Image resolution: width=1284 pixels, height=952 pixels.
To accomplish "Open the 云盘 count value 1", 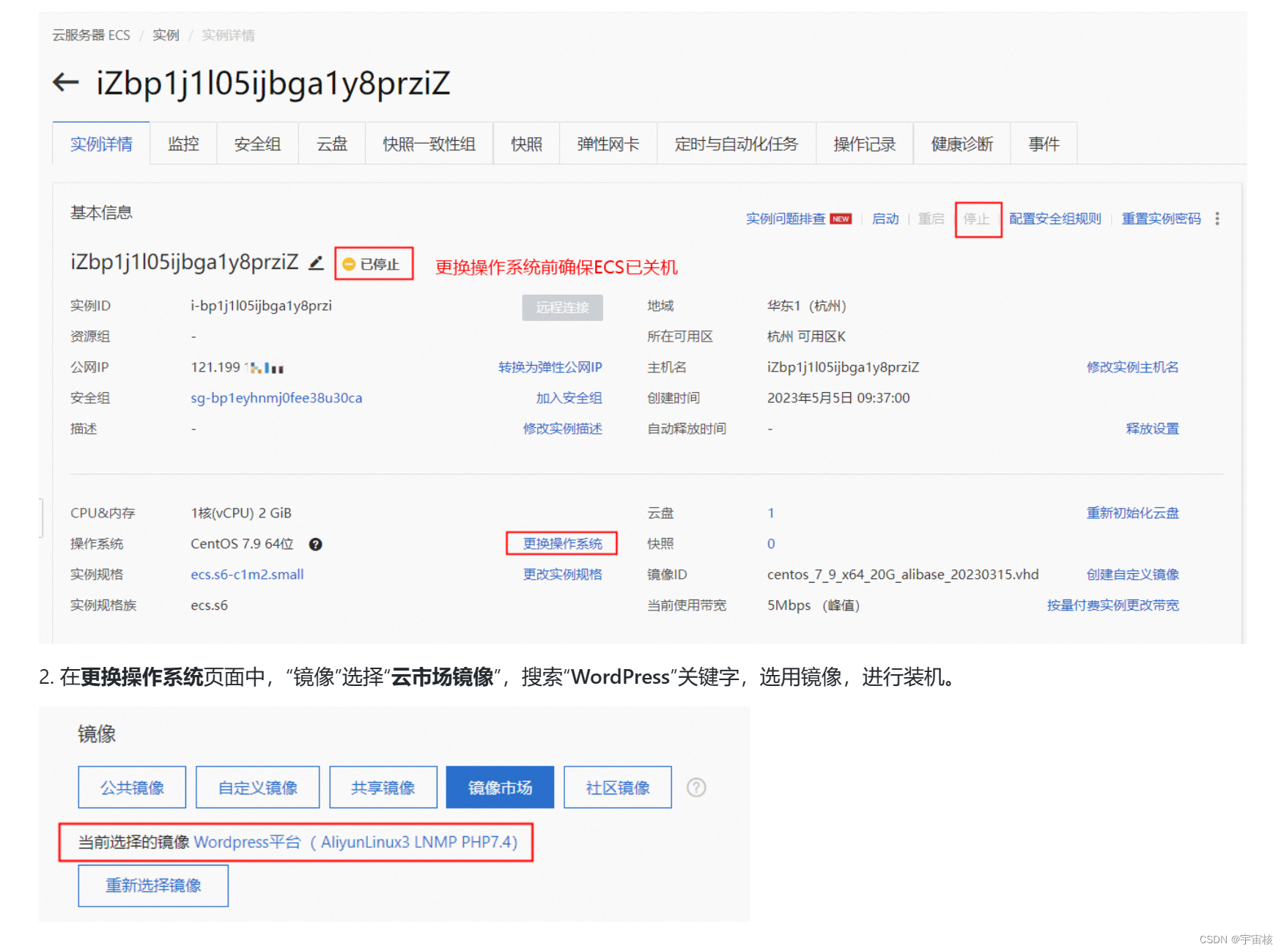I will (x=771, y=513).
